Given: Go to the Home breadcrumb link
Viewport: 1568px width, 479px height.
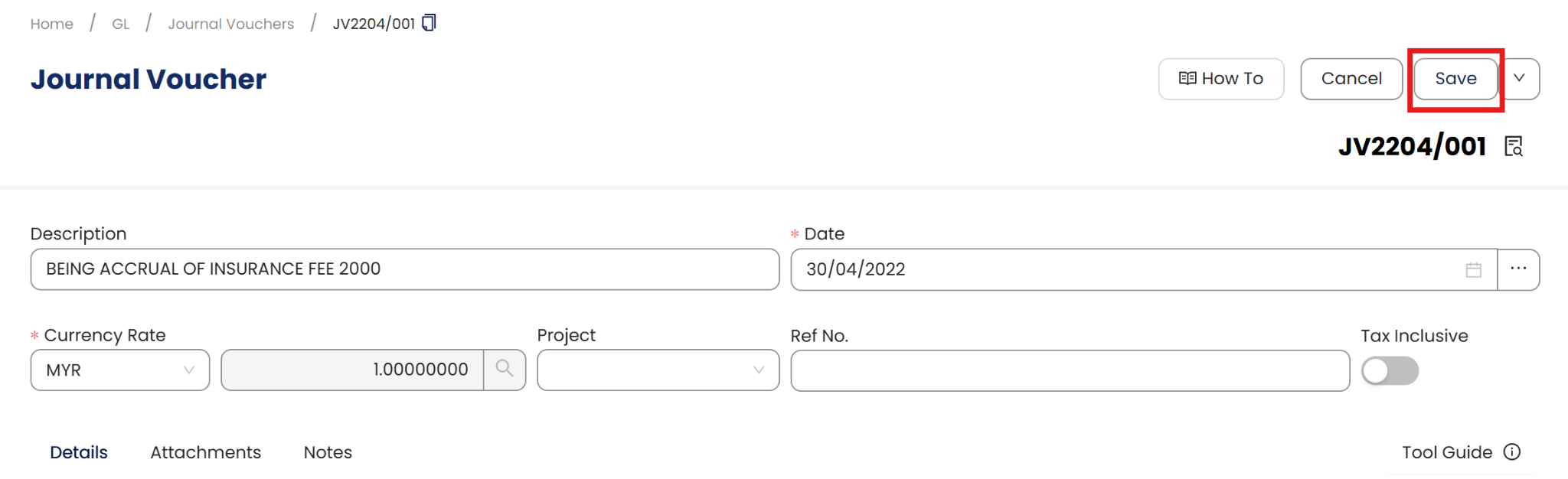Looking at the screenshot, I should [x=52, y=24].
